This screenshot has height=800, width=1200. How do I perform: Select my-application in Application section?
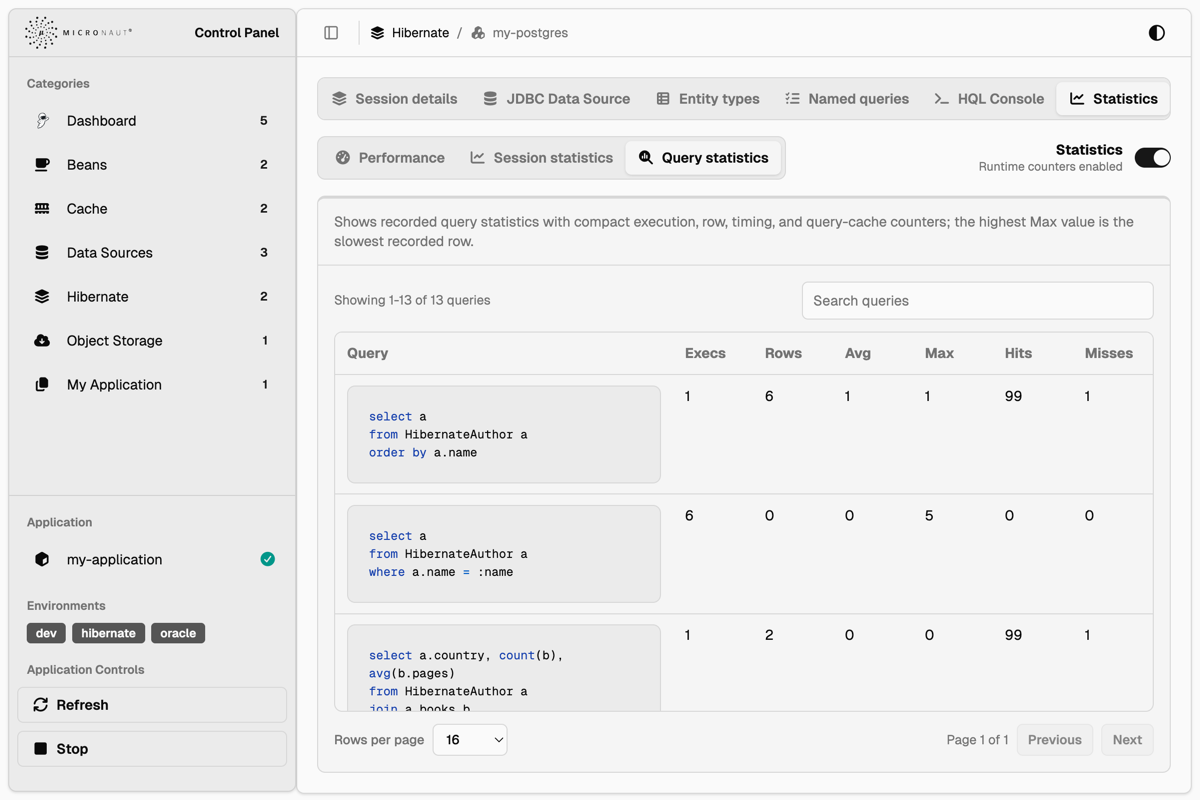tap(152, 560)
